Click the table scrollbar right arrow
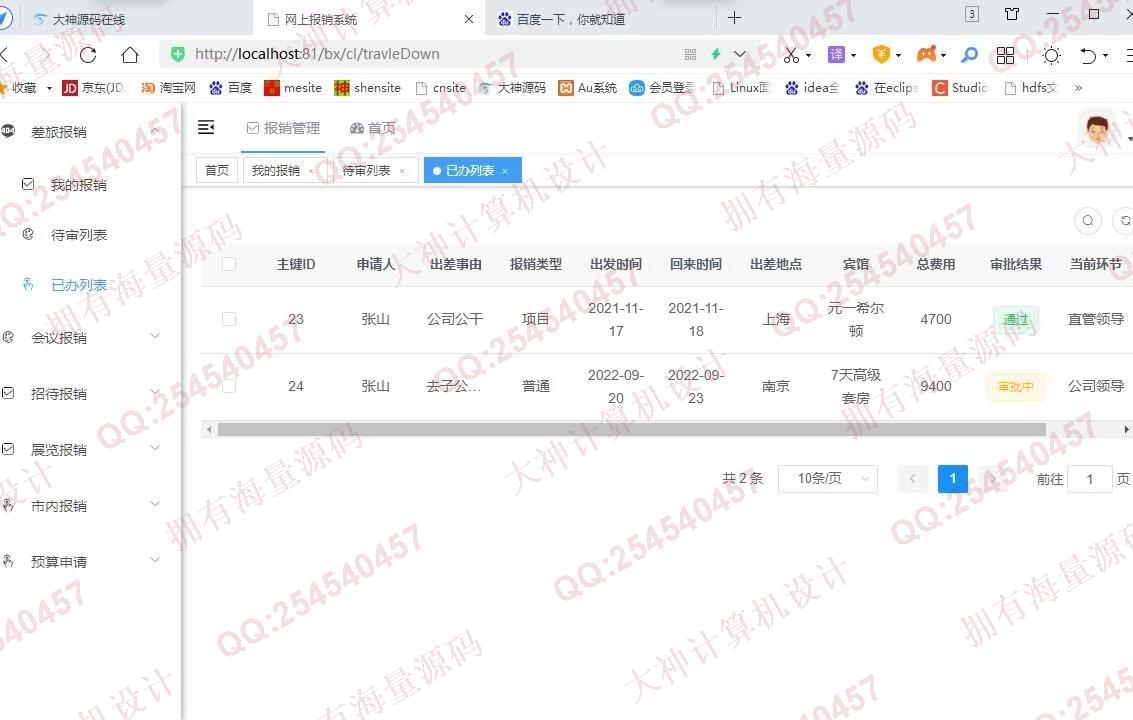This screenshot has width=1133, height=720. click(x=1126, y=429)
